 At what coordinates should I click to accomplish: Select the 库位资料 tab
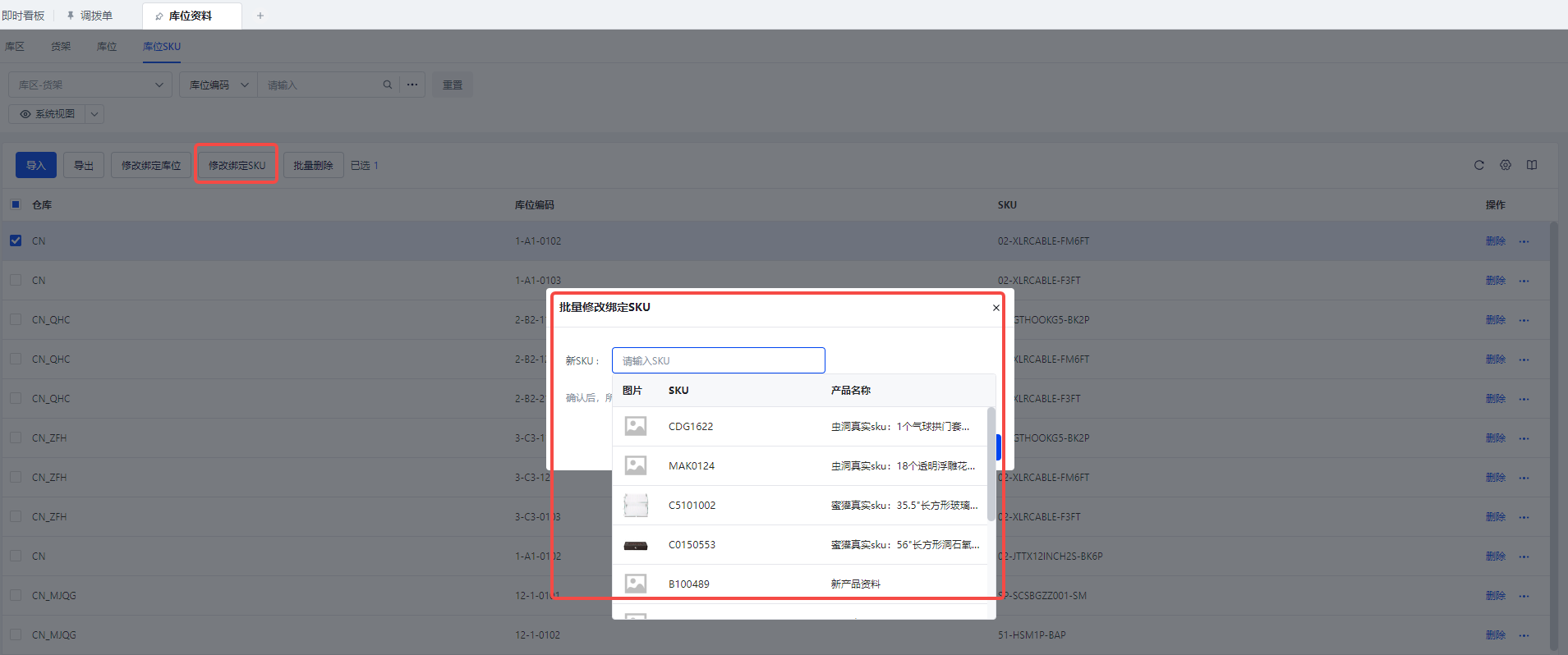tap(191, 16)
